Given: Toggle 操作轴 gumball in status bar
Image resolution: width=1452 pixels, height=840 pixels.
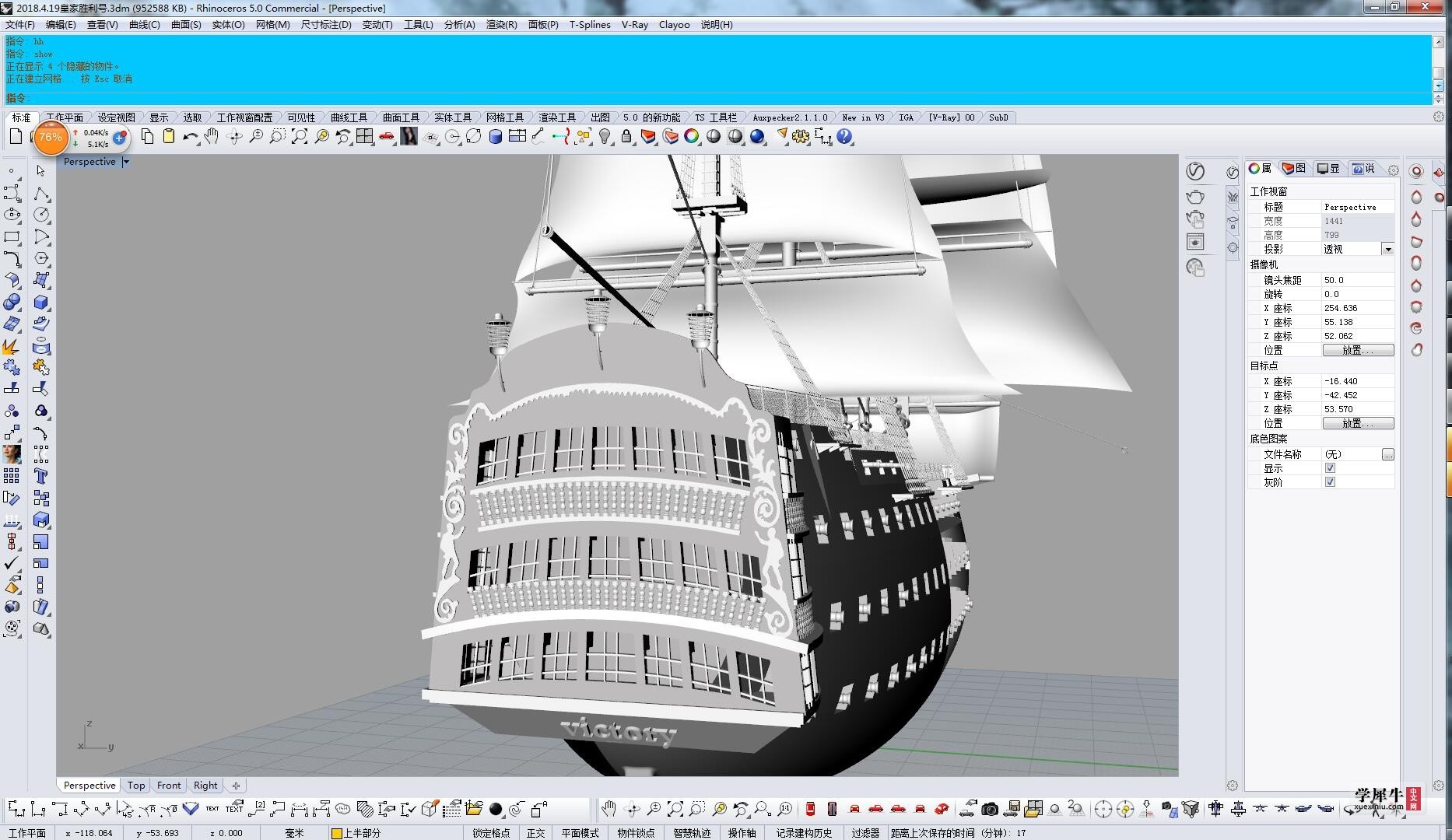Looking at the screenshot, I should (x=742, y=833).
